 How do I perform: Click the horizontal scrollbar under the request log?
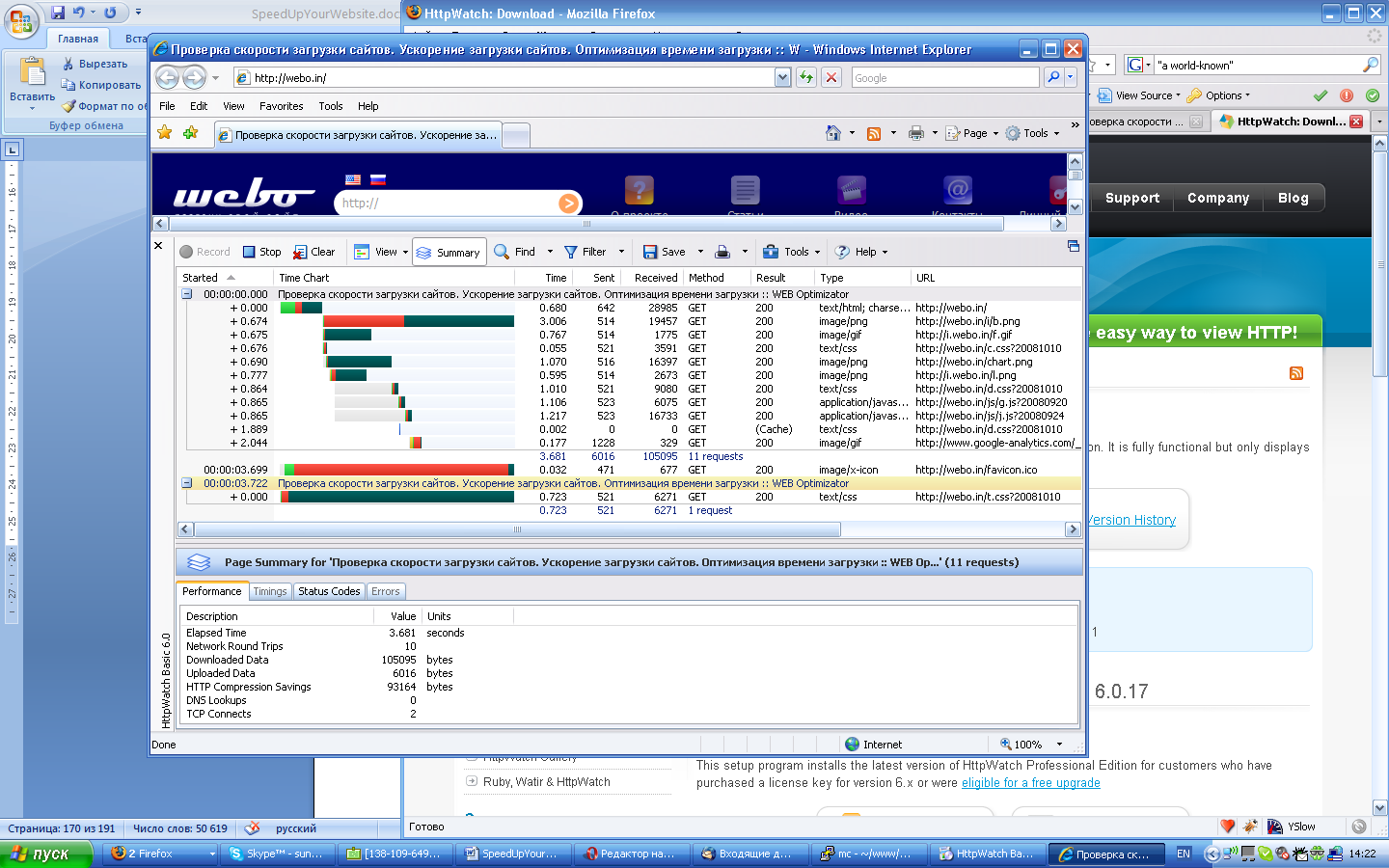[517, 529]
